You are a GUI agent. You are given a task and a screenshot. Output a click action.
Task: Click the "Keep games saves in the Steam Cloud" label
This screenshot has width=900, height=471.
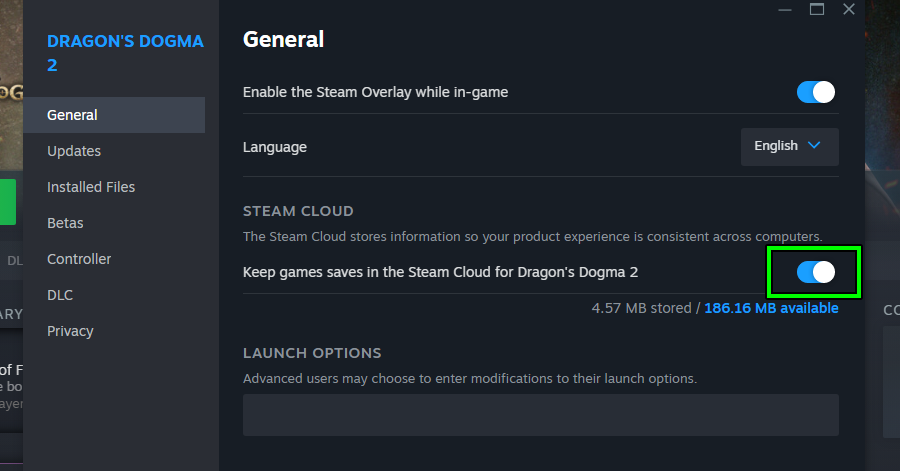440,271
